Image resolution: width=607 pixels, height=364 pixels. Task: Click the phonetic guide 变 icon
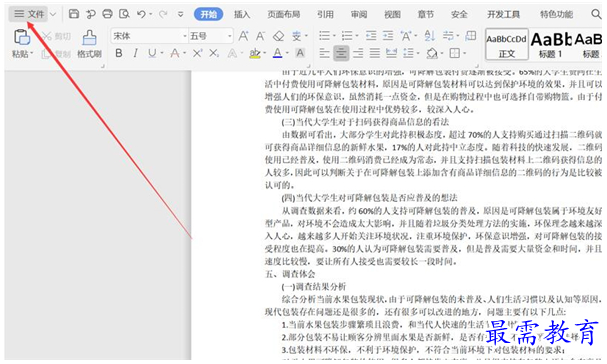coord(297,36)
